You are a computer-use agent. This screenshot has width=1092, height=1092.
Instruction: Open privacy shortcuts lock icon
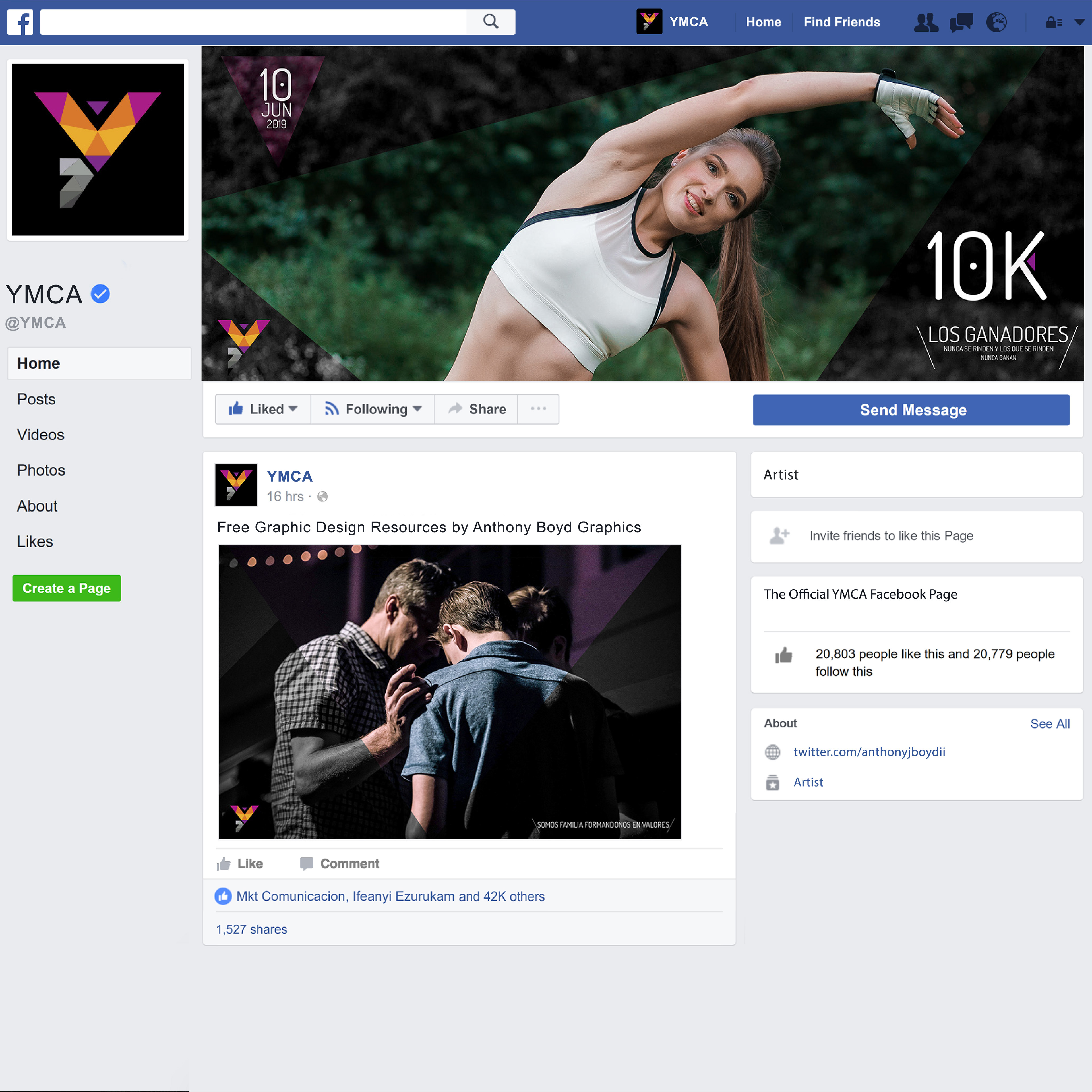tap(1054, 23)
